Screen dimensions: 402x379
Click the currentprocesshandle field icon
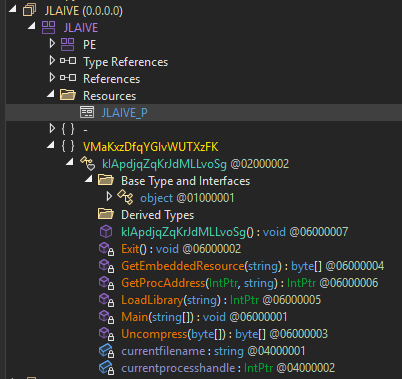pyautogui.click(x=107, y=368)
